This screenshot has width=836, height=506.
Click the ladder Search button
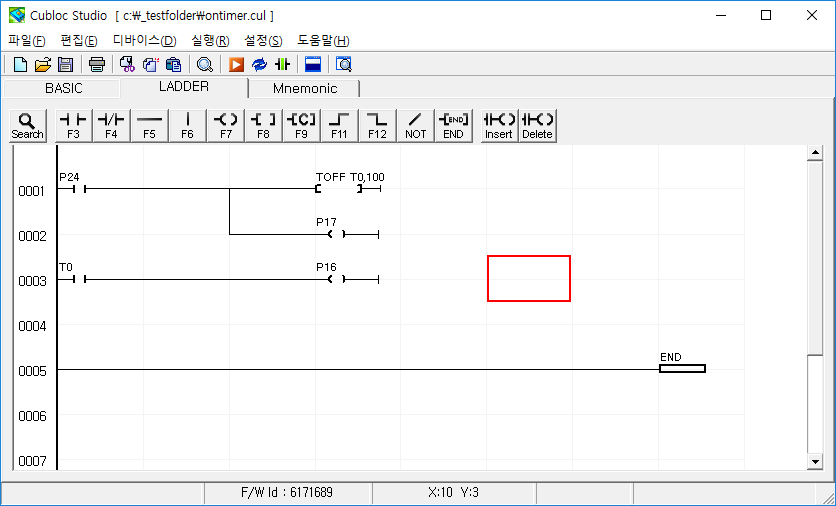(27, 125)
